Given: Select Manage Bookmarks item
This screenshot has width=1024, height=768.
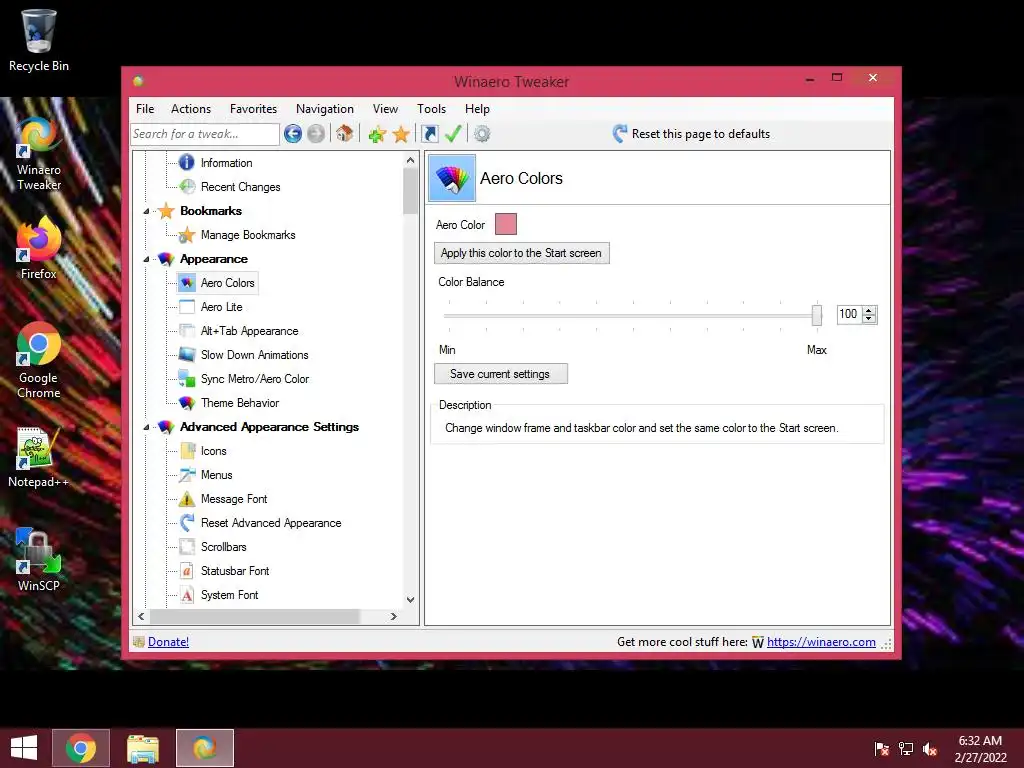Looking at the screenshot, I should point(248,235).
